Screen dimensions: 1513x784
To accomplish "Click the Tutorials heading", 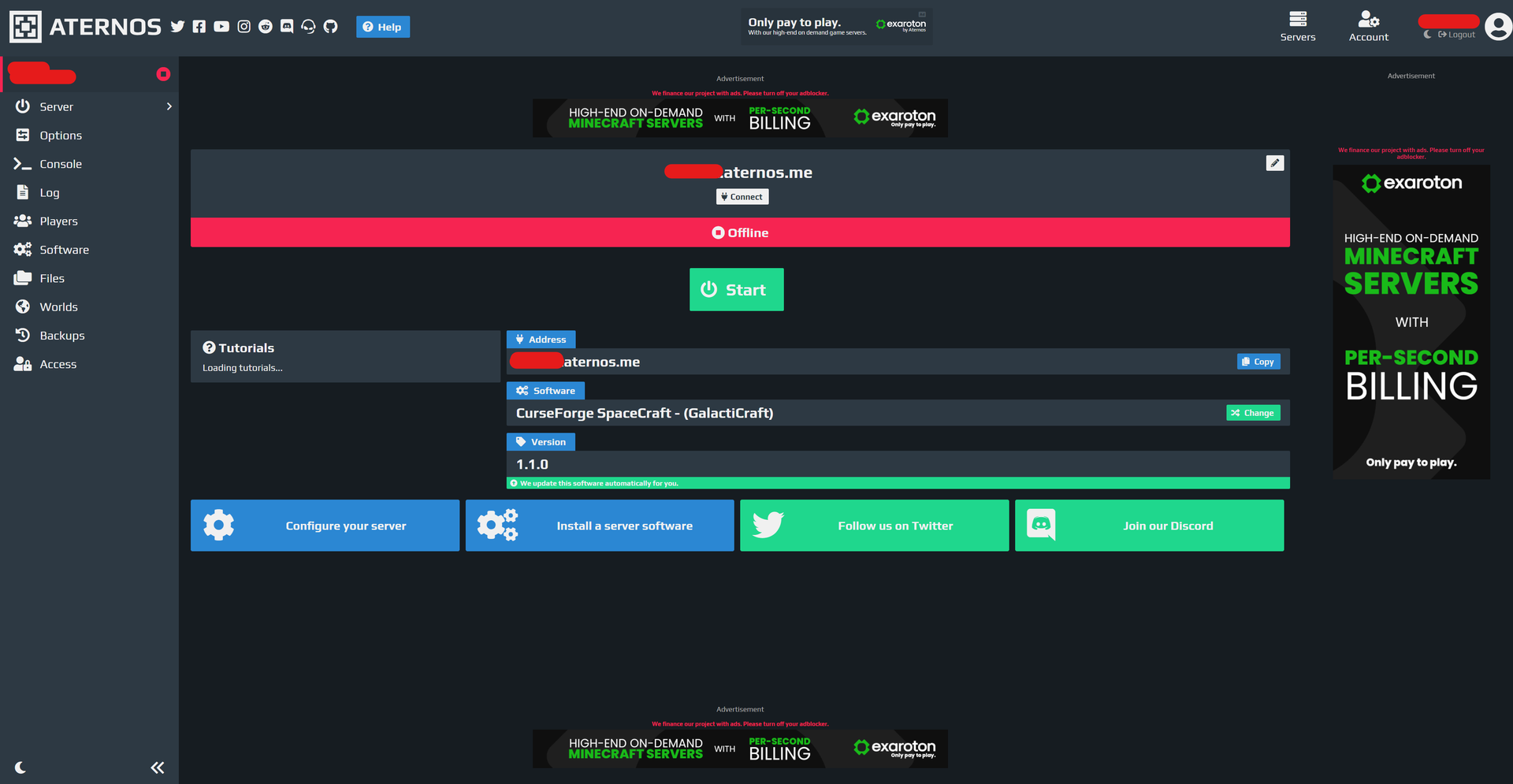I will click(239, 347).
